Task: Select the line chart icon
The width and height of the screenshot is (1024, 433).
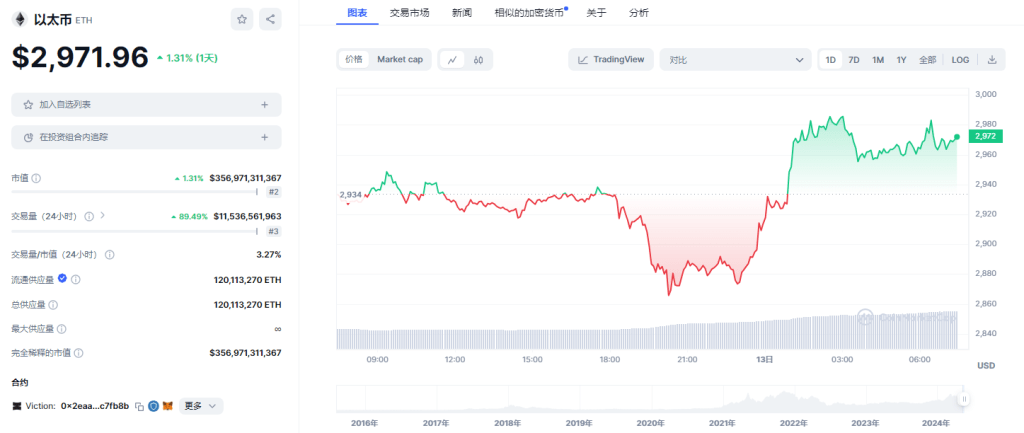Action: click(453, 60)
